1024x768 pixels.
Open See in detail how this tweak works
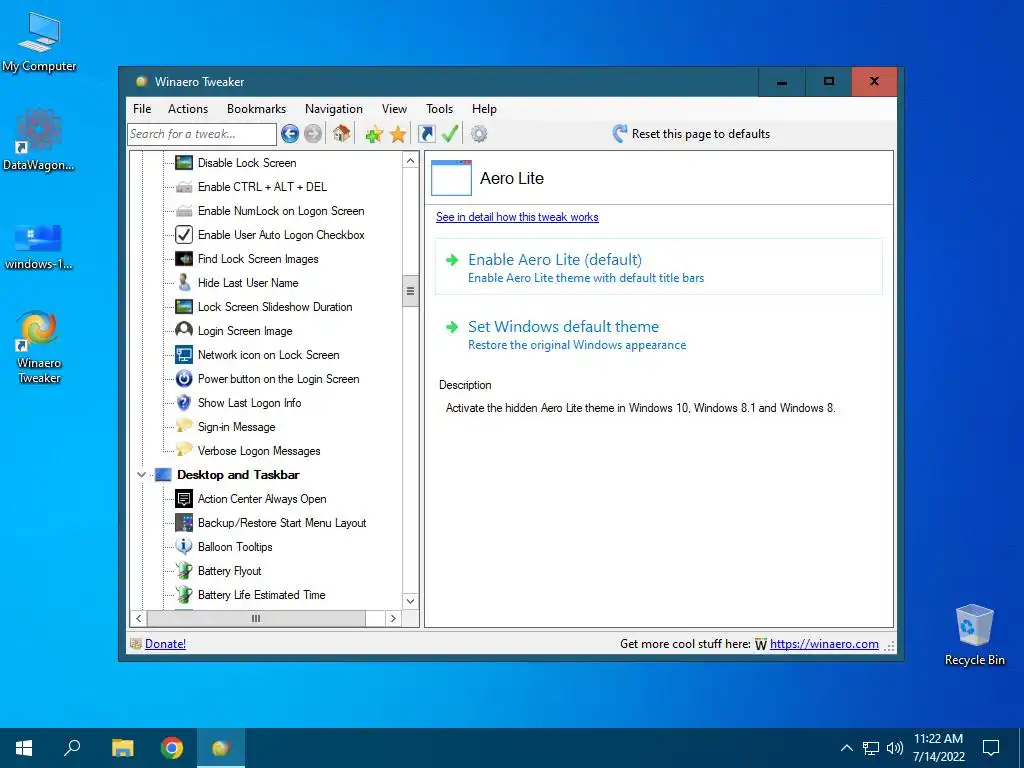tap(517, 217)
